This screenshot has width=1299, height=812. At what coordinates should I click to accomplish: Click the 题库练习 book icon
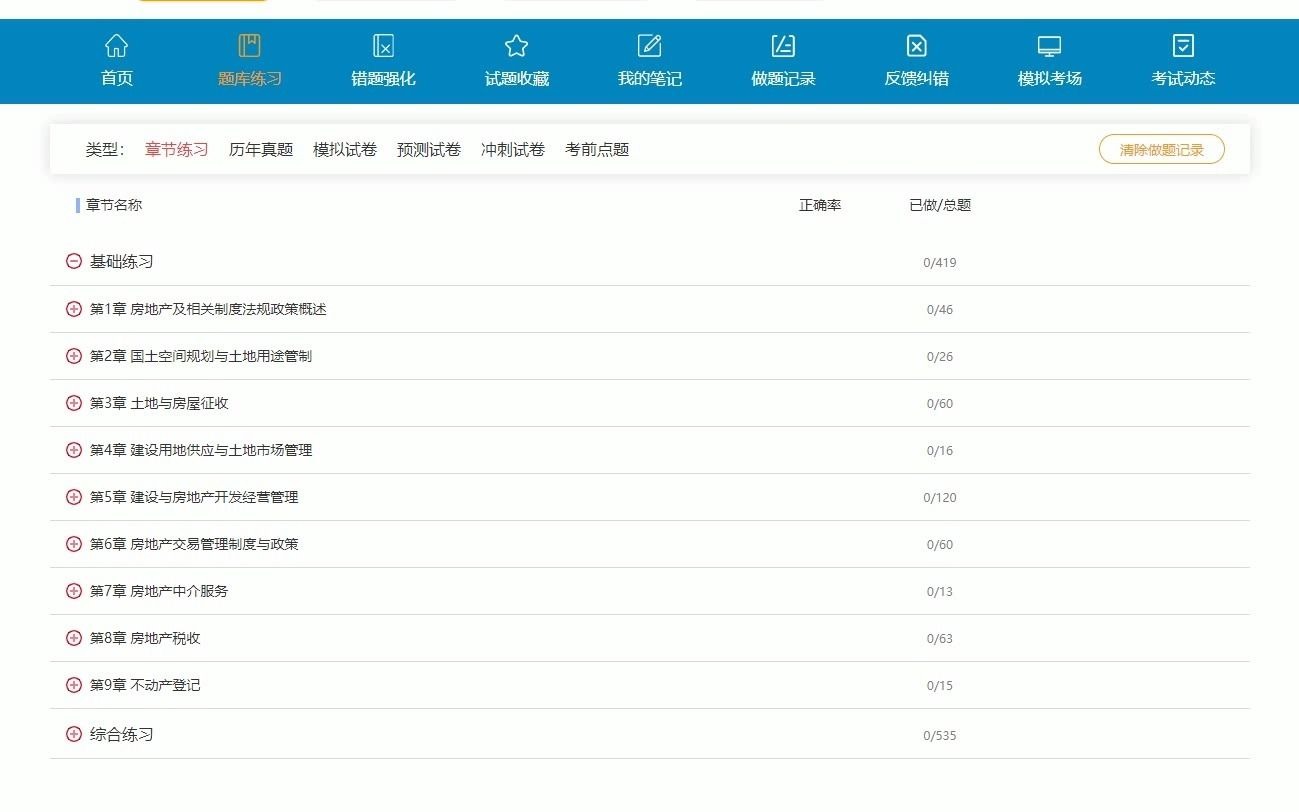coord(250,46)
